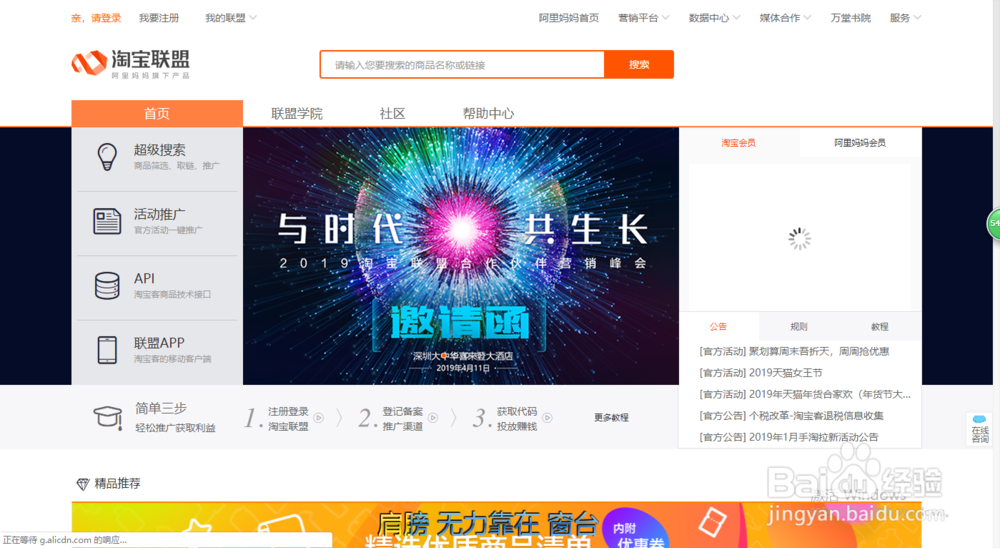Screen dimensions: 1000x548
Task: Open the 帮助中心 tab
Action: pyautogui.click(x=489, y=114)
